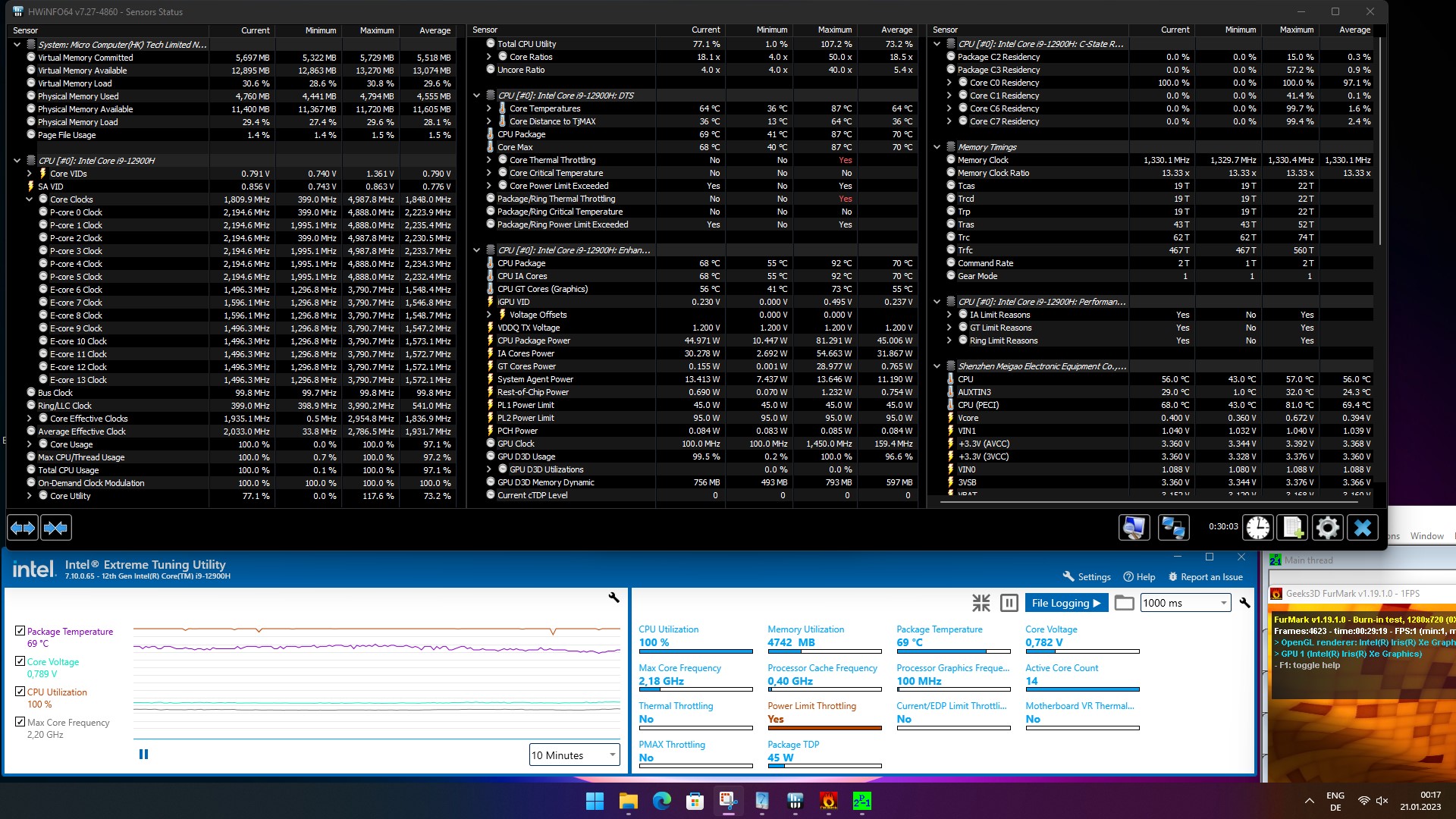The image size is (1456, 819).
Task: Reset HWiNFO elapsed time clock icon
Action: tap(1258, 528)
